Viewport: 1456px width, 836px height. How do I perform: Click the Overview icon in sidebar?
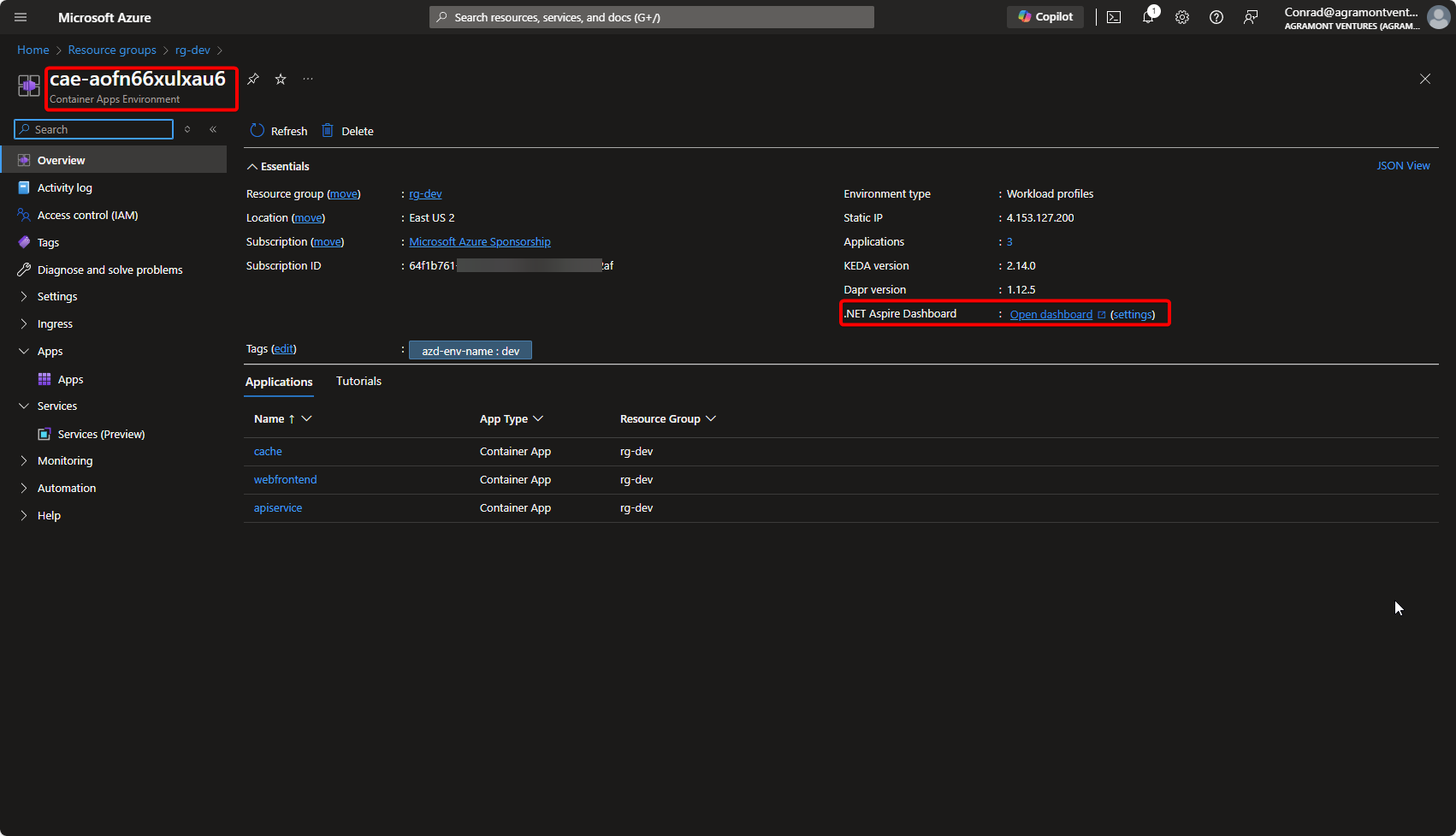tap(24, 160)
